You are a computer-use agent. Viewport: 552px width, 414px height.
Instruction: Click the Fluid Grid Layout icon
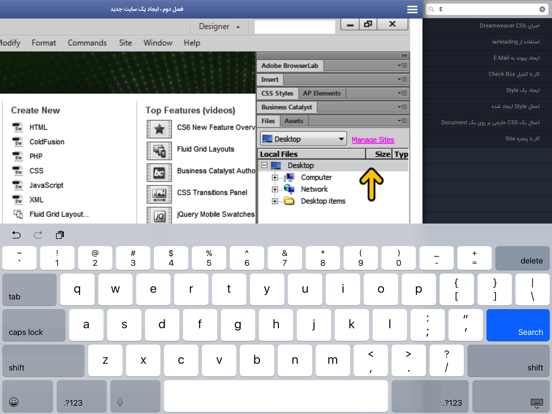pyautogui.click(x=18, y=214)
